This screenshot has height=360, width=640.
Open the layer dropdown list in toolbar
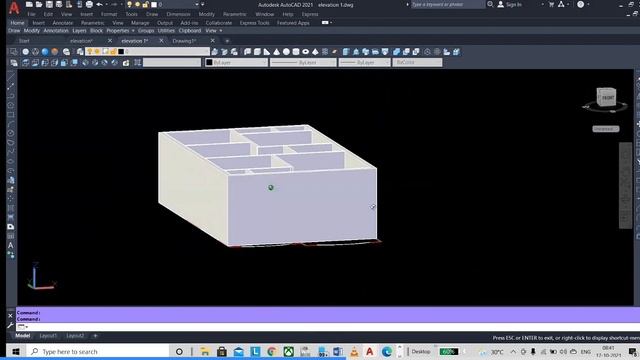(x=148, y=51)
